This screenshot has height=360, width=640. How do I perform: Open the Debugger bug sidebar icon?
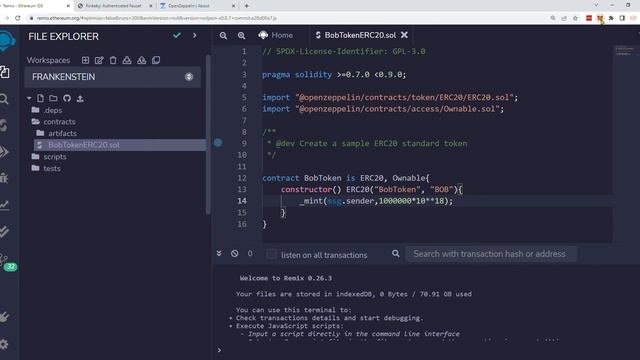click(x=4, y=178)
